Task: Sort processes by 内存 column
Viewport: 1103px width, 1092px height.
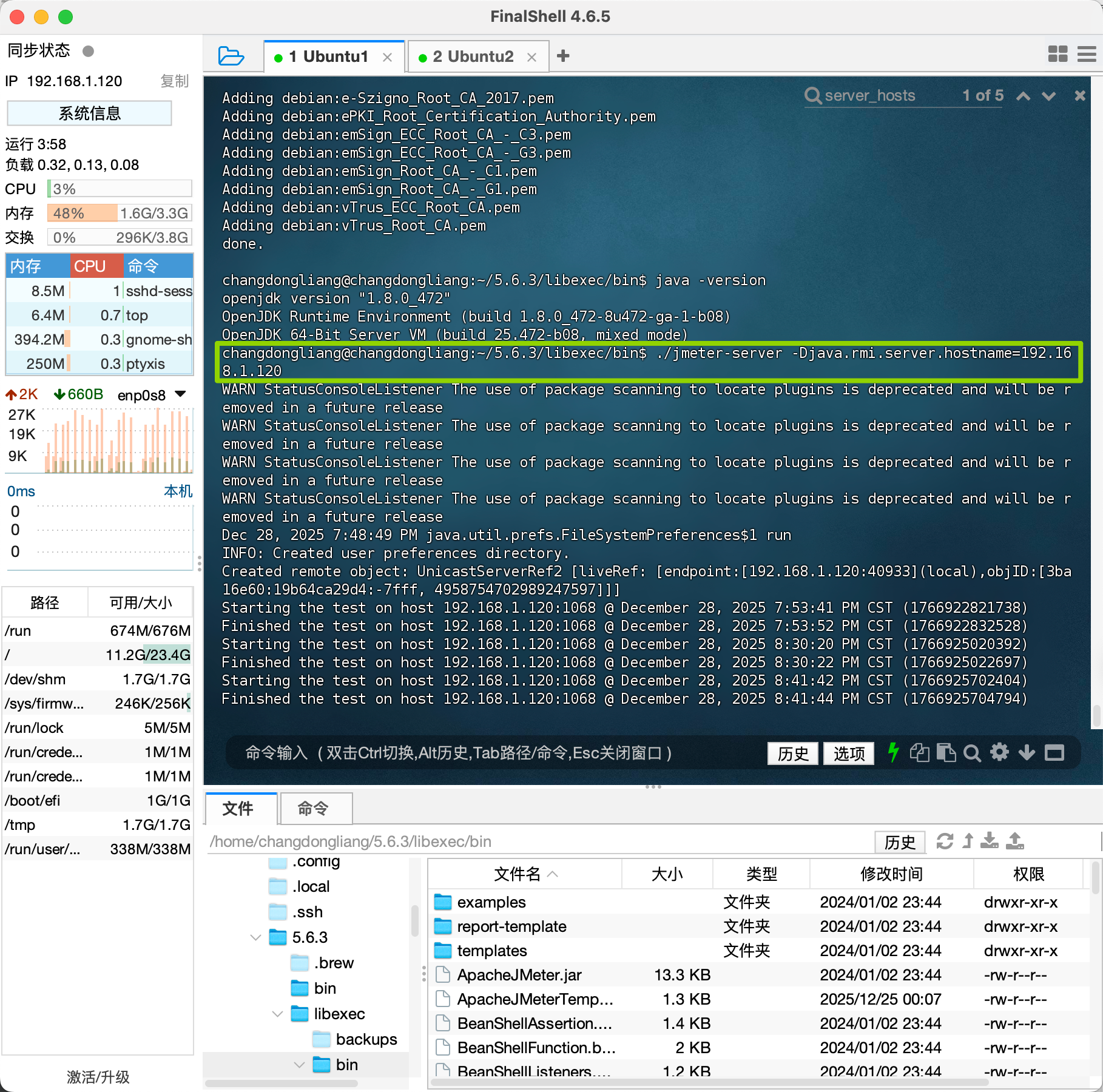Action: 38,266
